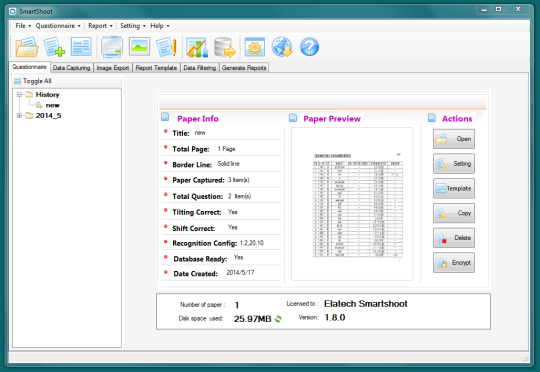Switch to the Generate Reports tab
Image resolution: width=540 pixels, height=372 pixels.
(x=244, y=68)
